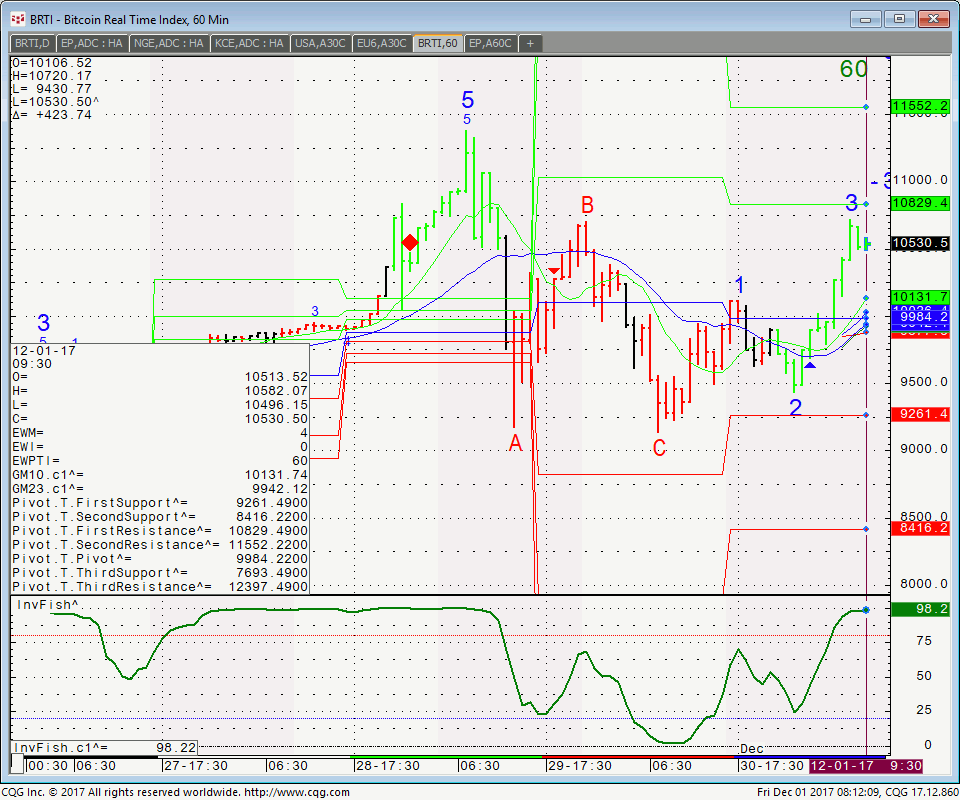
Task: Minimize the BRTI chart window
Action: [865, 19]
